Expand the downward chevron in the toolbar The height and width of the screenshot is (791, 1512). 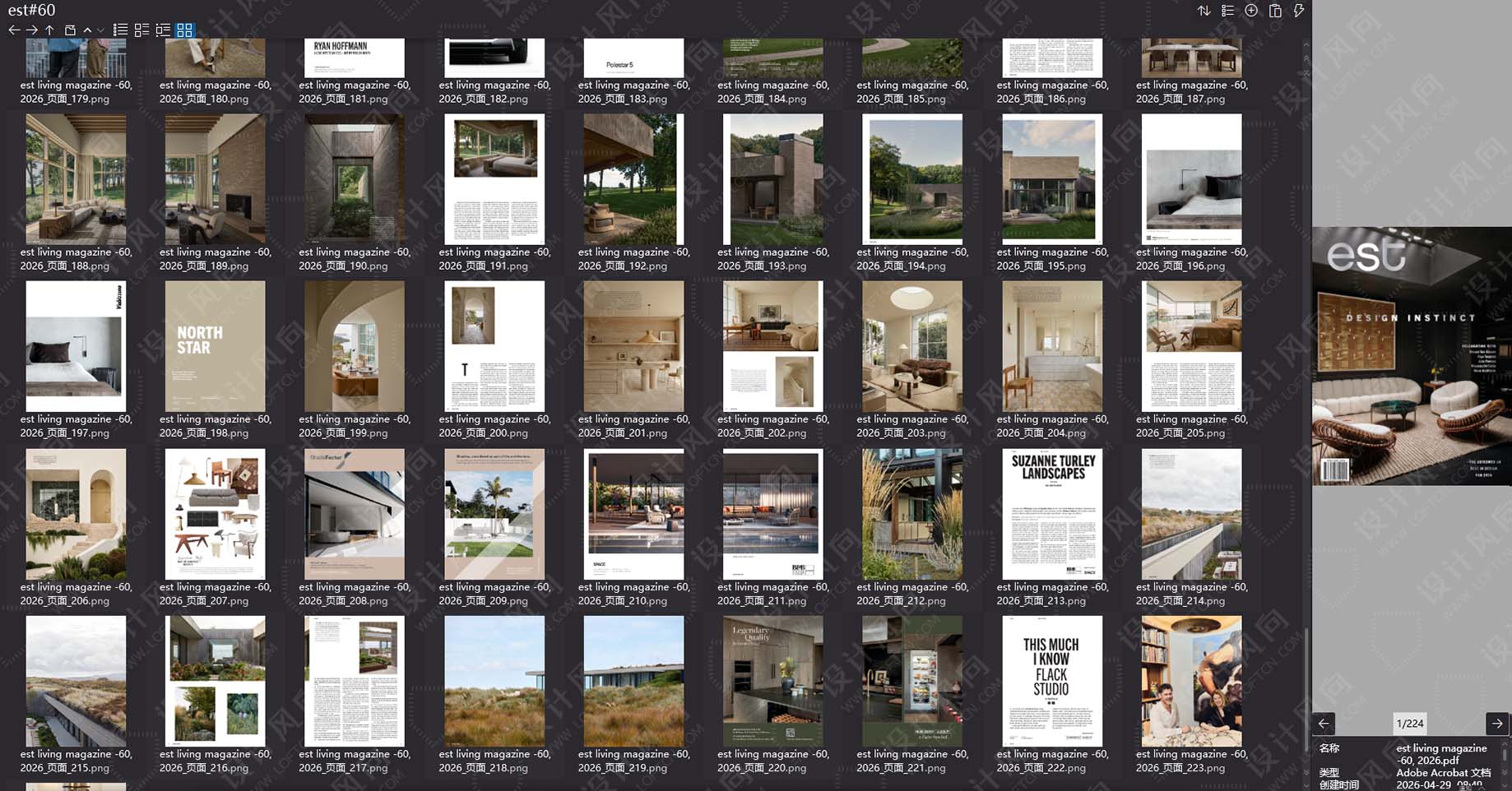point(100,30)
